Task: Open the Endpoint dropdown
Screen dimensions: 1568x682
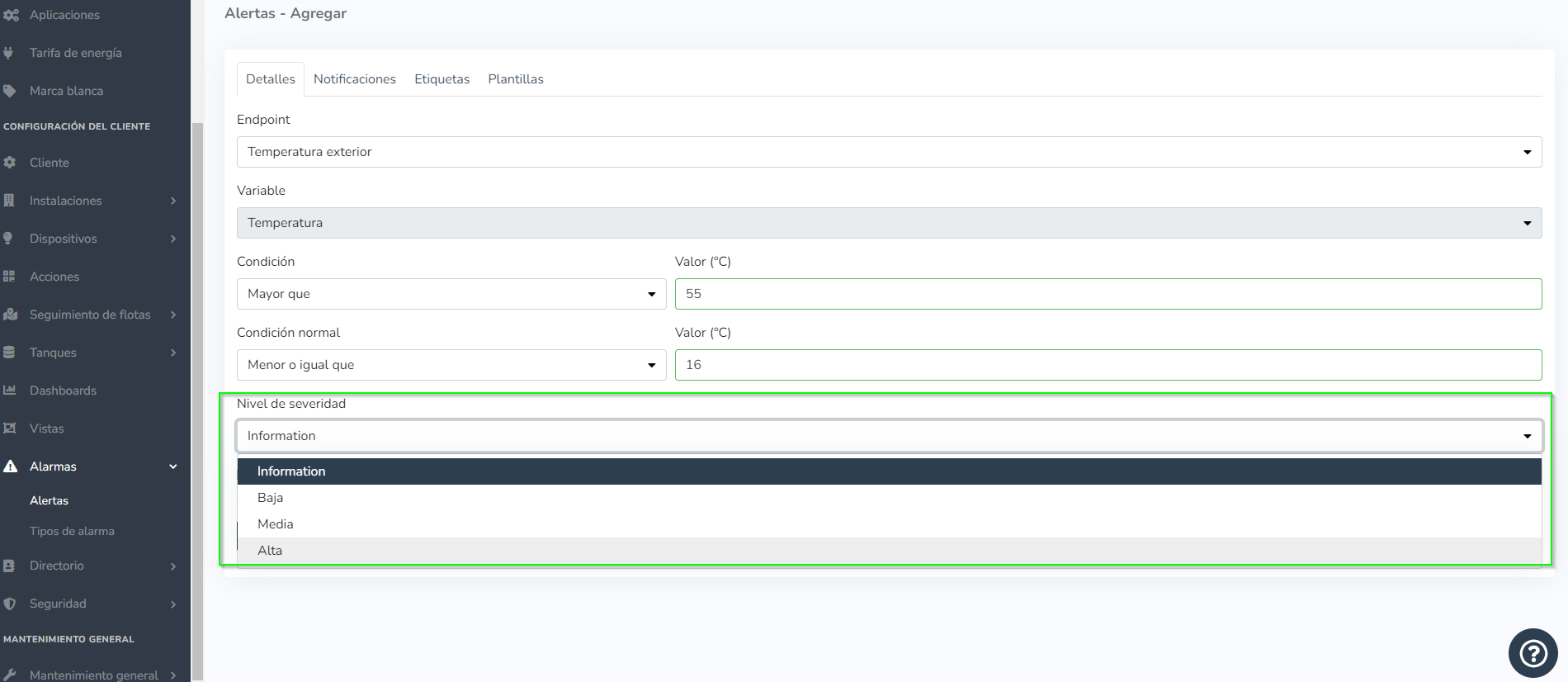Action: point(889,152)
